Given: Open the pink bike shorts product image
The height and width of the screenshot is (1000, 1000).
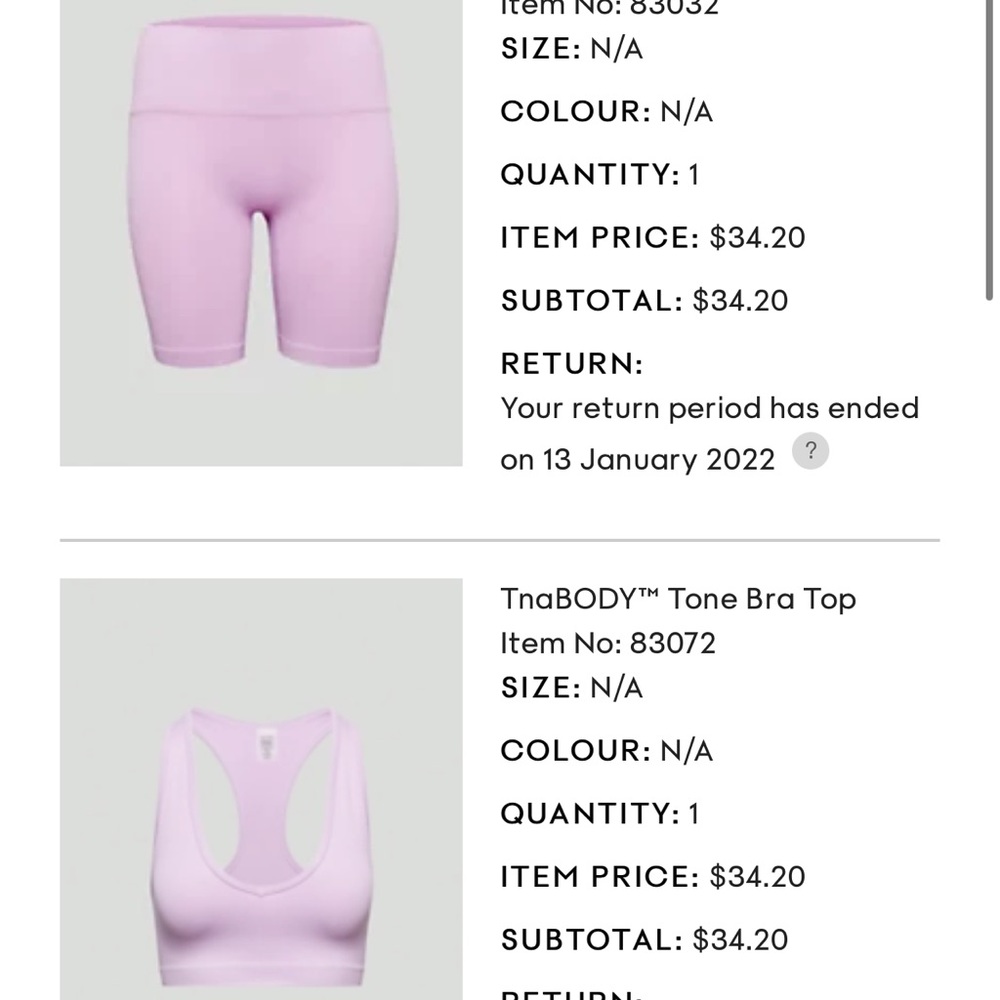Looking at the screenshot, I should pos(261,233).
